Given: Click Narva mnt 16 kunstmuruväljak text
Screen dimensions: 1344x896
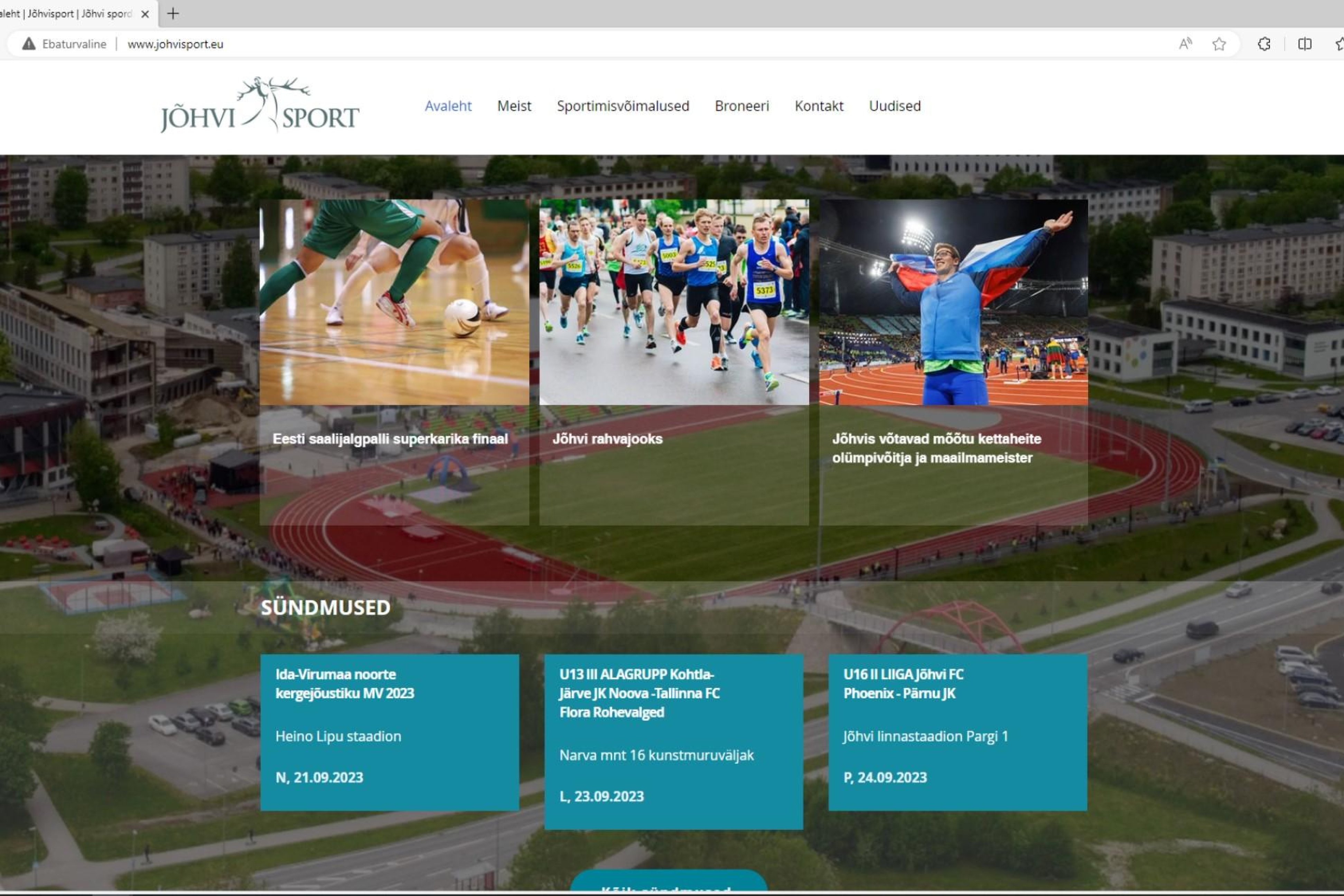Looking at the screenshot, I should [x=656, y=755].
